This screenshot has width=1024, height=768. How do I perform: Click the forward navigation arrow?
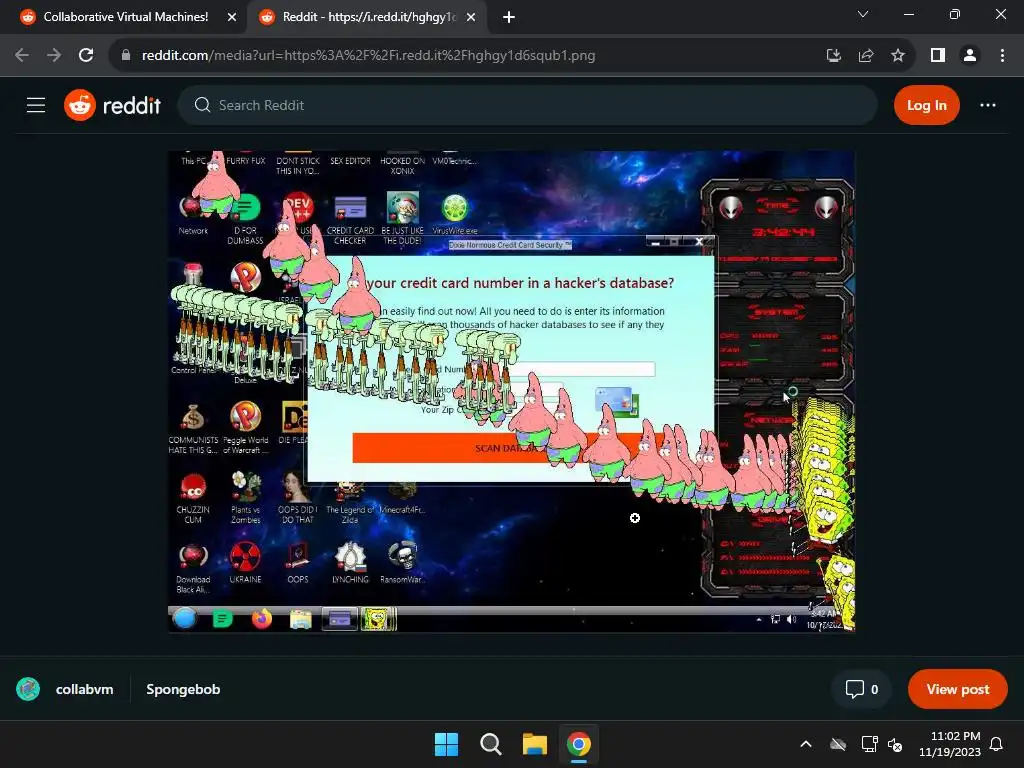(54, 56)
